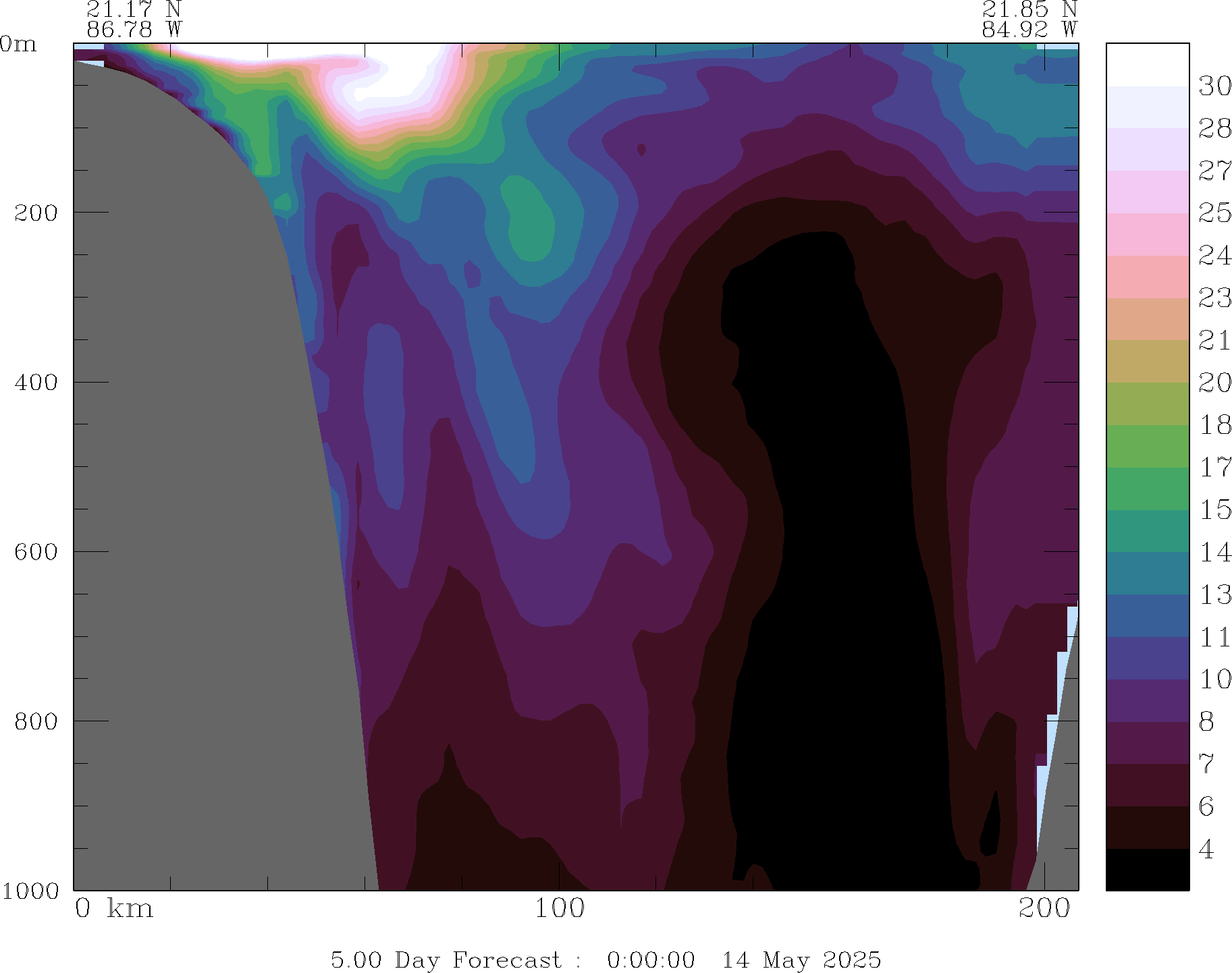Image resolution: width=1232 pixels, height=973 pixels.
Task: Click the white swatch above colorbar label 30
Action: (1148, 65)
